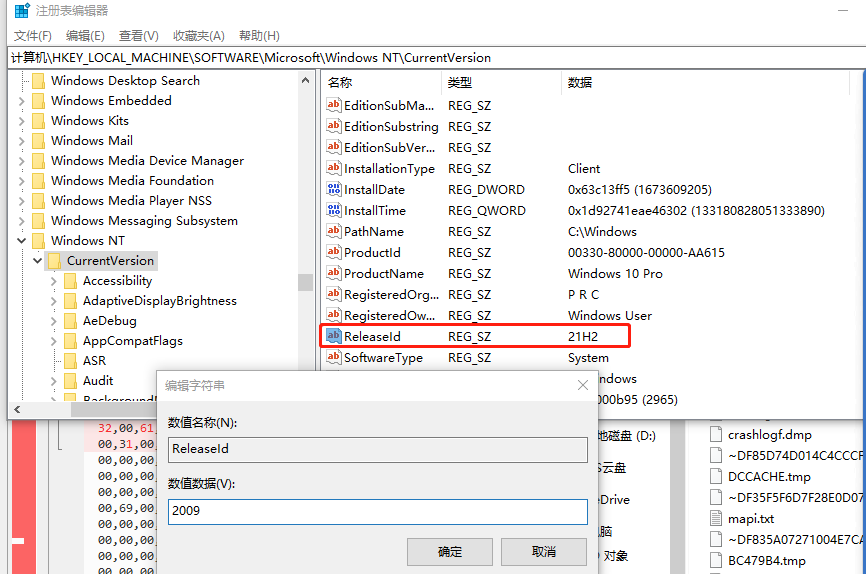The height and width of the screenshot is (574, 866).
Task: Open the 文件(F) menu
Action: 33,36
